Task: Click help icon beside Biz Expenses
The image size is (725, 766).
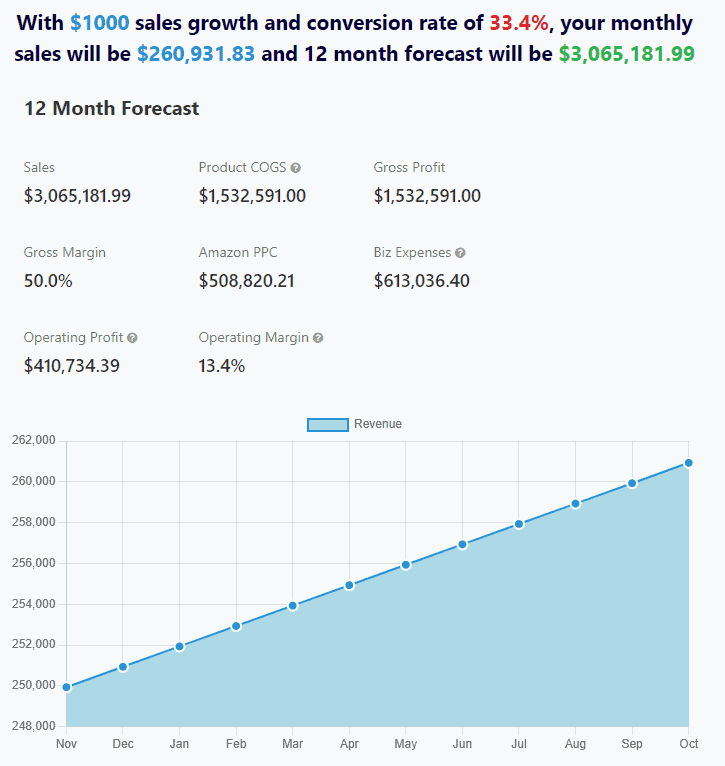Action: click(x=460, y=253)
